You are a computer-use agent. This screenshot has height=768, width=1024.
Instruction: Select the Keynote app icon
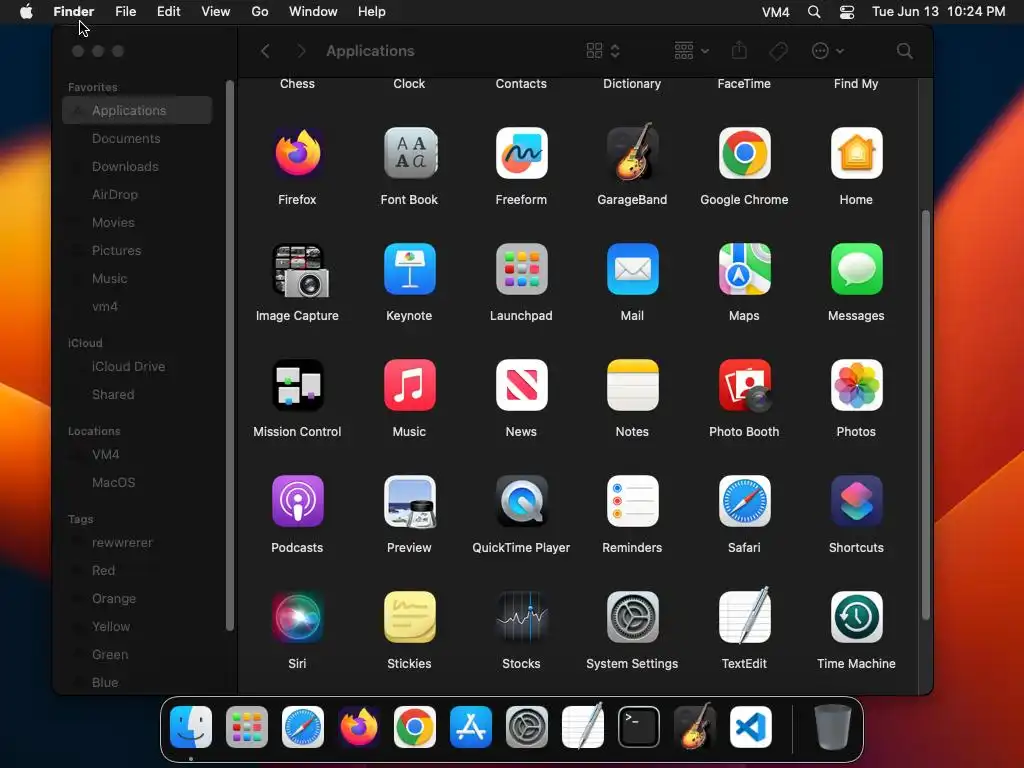tap(409, 270)
